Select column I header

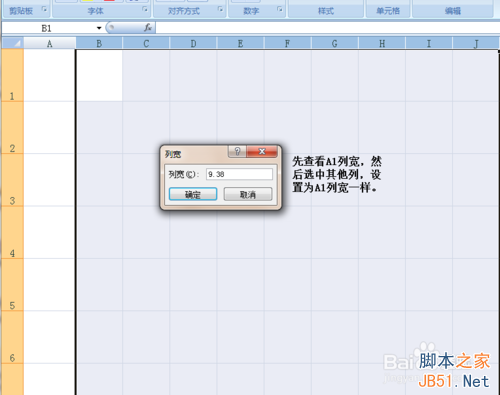coord(429,43)
